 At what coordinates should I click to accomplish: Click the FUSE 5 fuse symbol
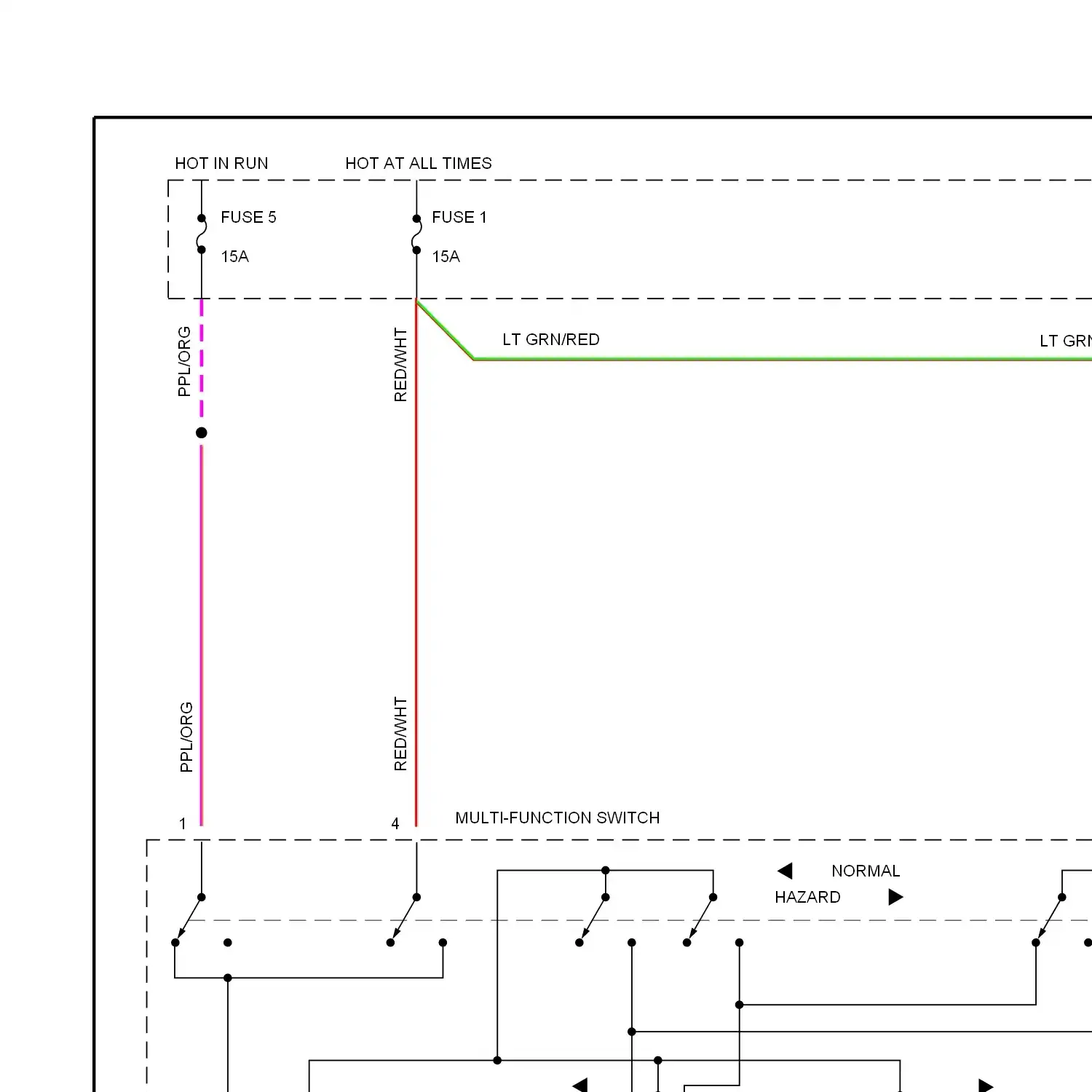pyautogui.click(x=202, y=234)
